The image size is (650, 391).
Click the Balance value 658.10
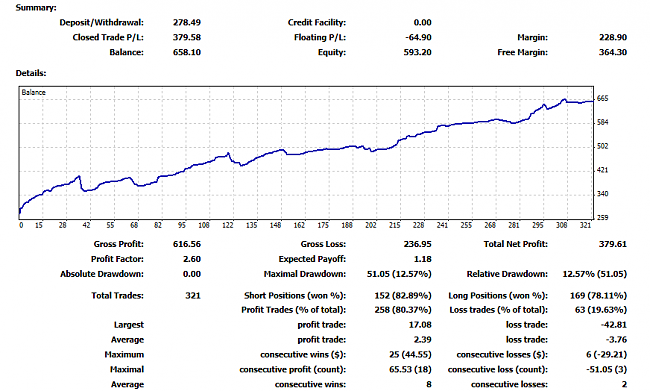tap(187, 52)
